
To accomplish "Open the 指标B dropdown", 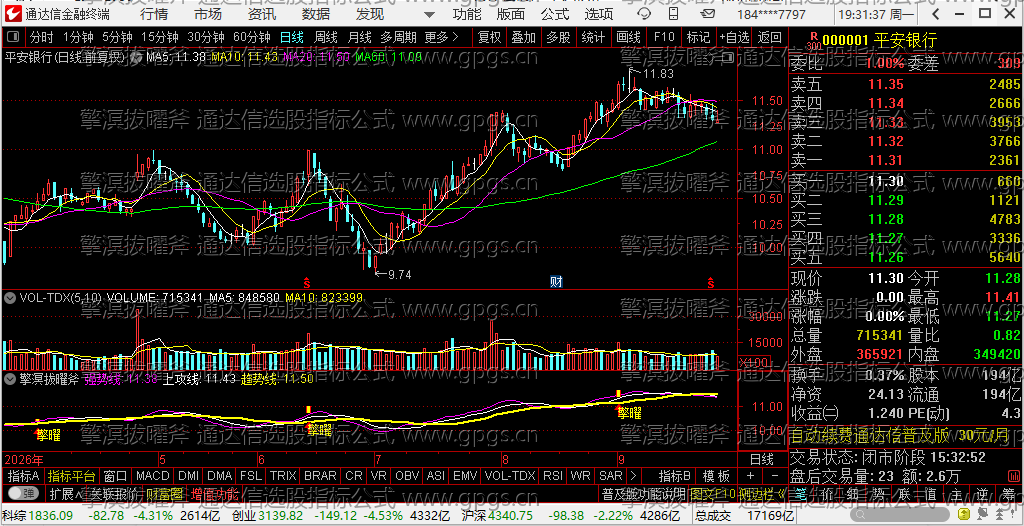I will point(675,476).
